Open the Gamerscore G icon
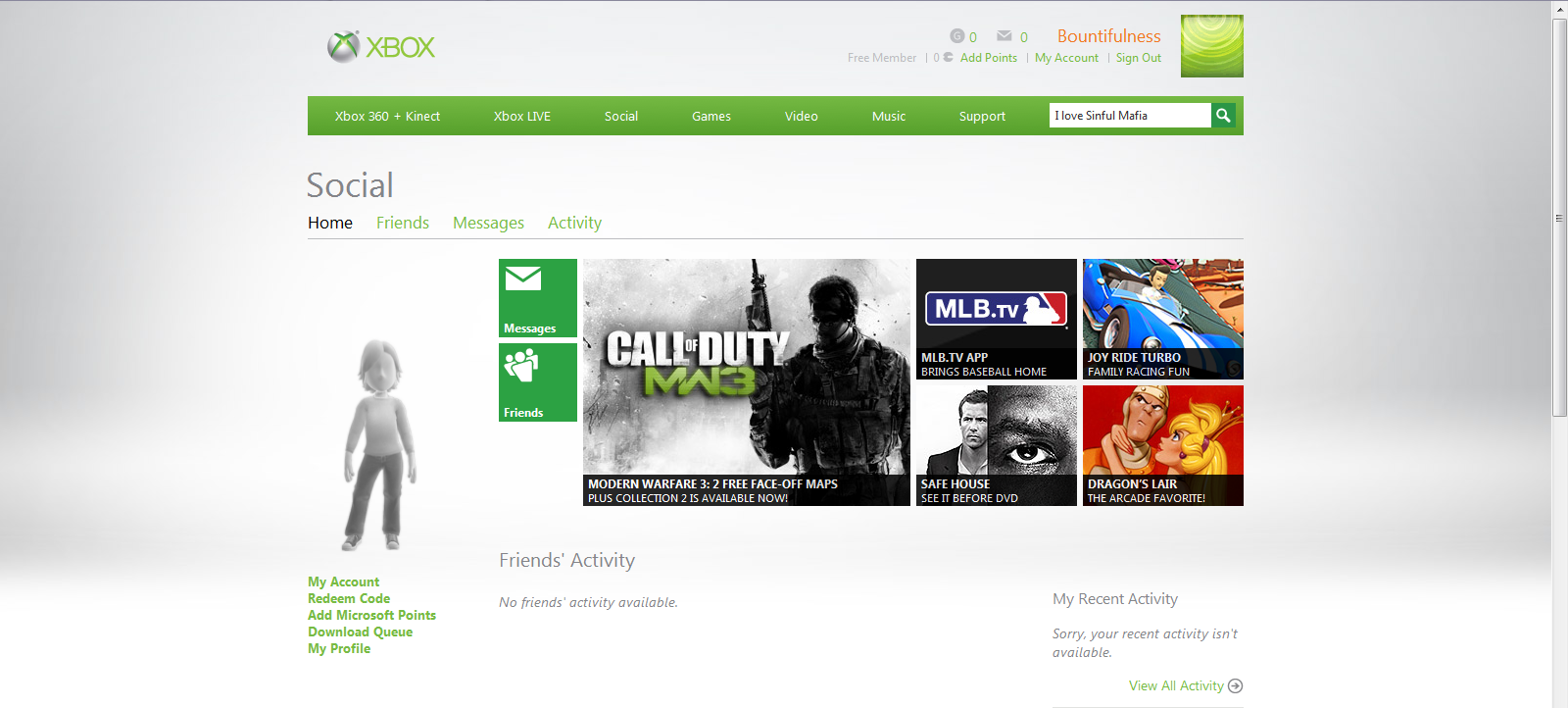 tap(957, 36)
